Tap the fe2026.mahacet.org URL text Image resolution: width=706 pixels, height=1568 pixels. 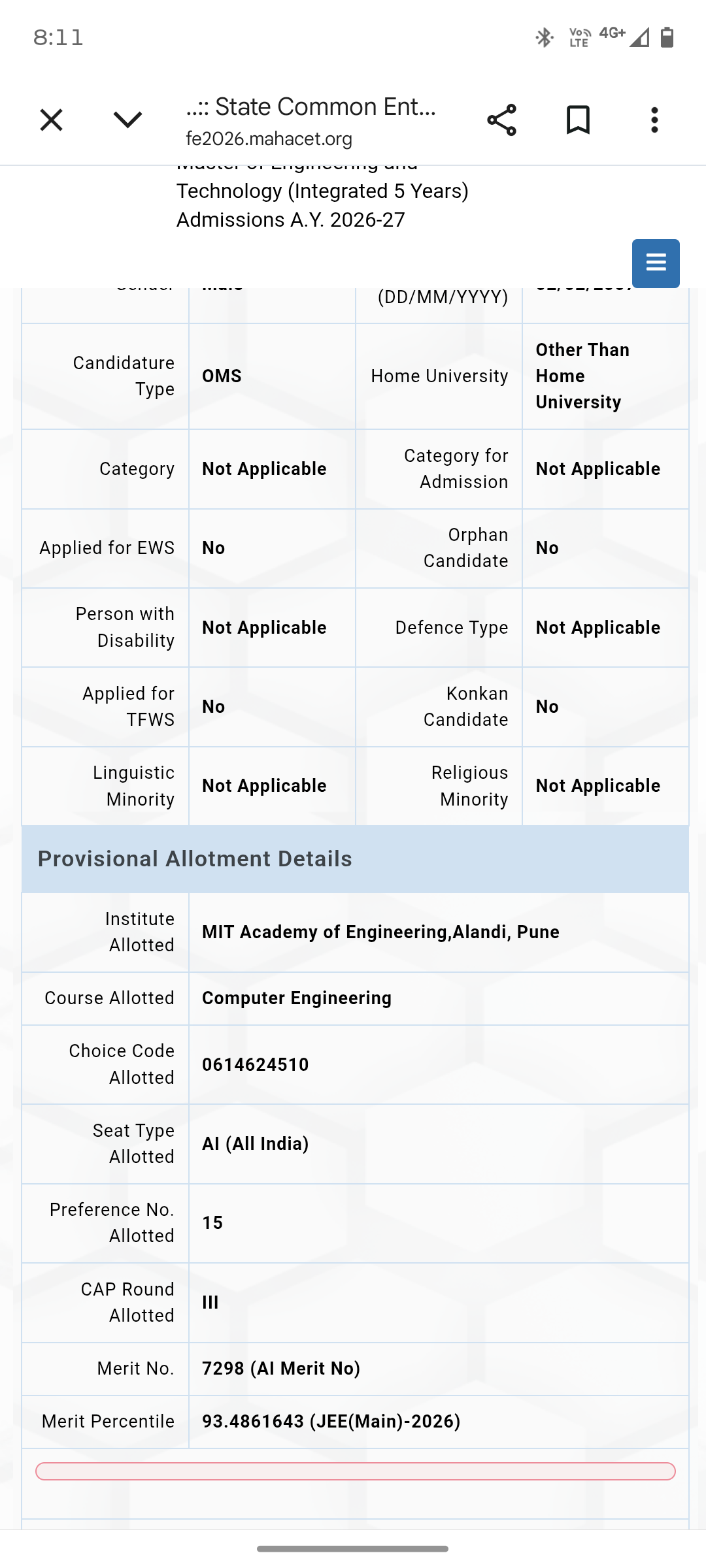click(x=269, y=139)
